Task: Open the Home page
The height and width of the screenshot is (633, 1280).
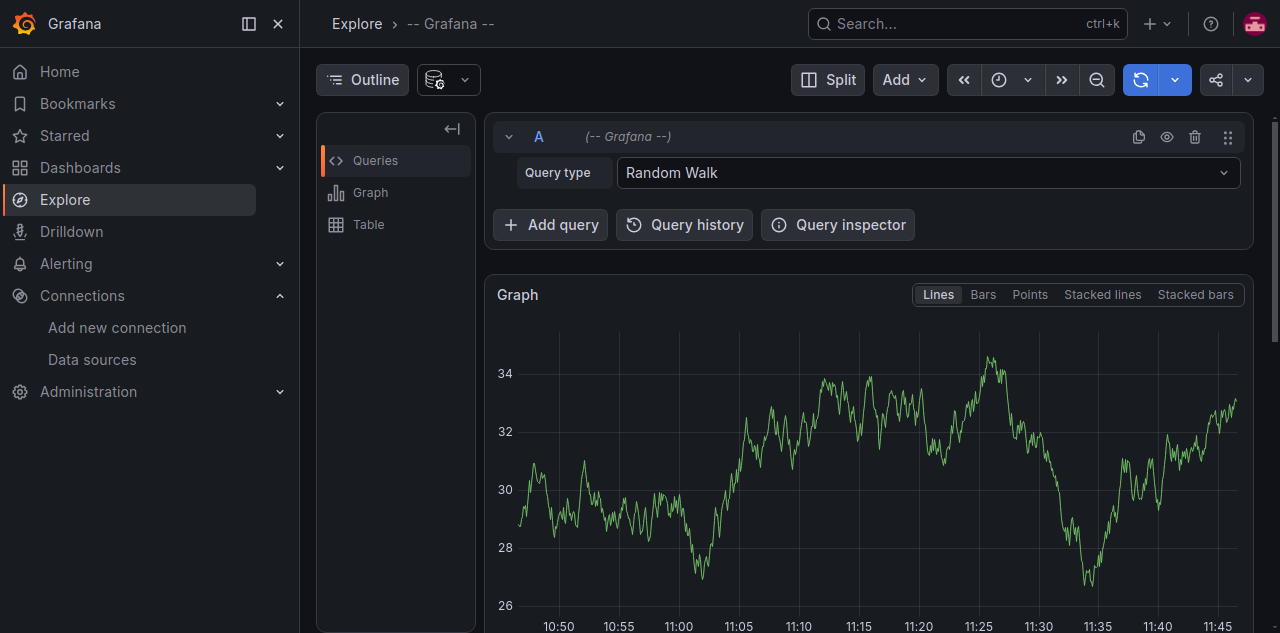Action: point(59,72)
